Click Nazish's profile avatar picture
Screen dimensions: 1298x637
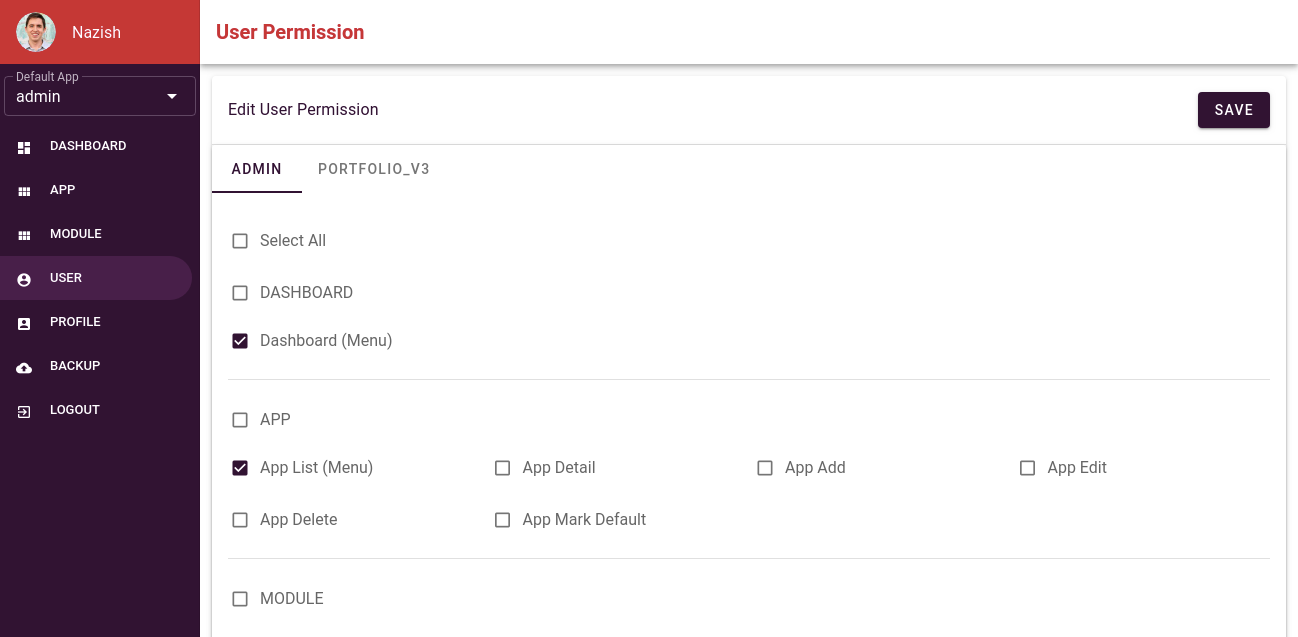36,31
